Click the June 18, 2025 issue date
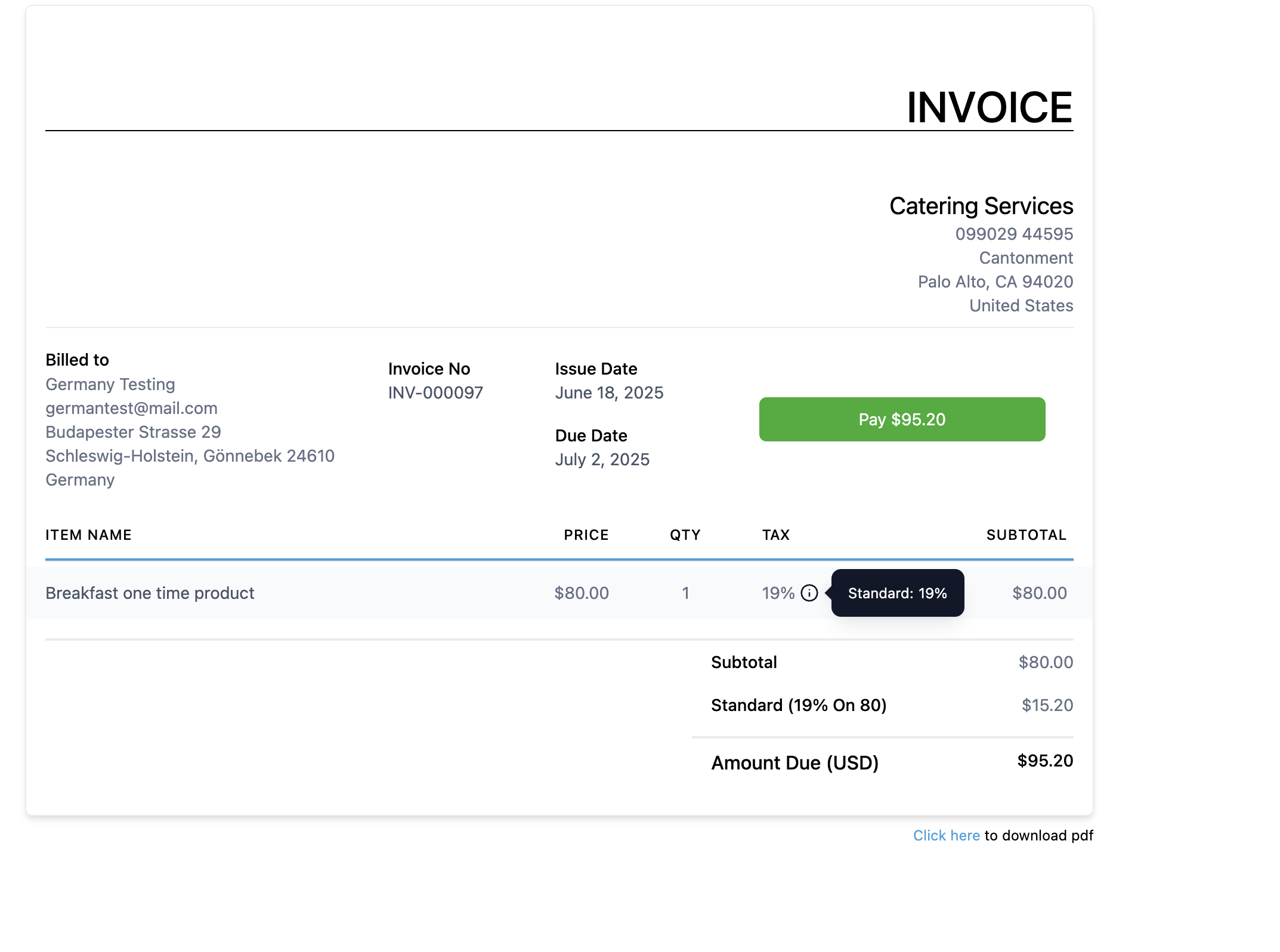The height and width of the screenshot is (952, 1280). [608, 392]
